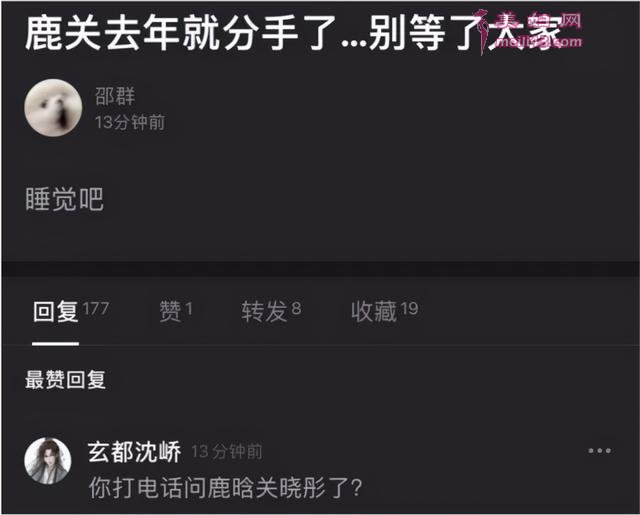Image resolution: width=640 pixels, height=515 pixels.
Task: Click the post body text 睡觉吧
Action: pyautogui.click(x=64, y=199)
